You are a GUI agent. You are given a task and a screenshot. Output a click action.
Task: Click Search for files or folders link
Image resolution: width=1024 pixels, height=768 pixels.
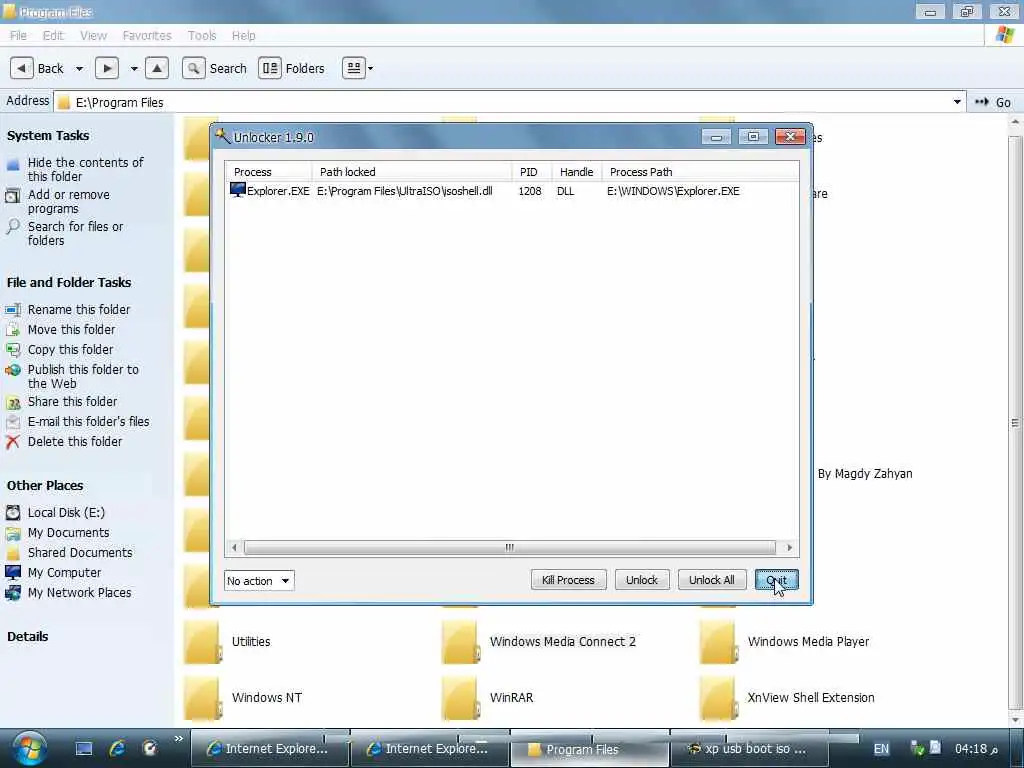click(x=75, y=233)
